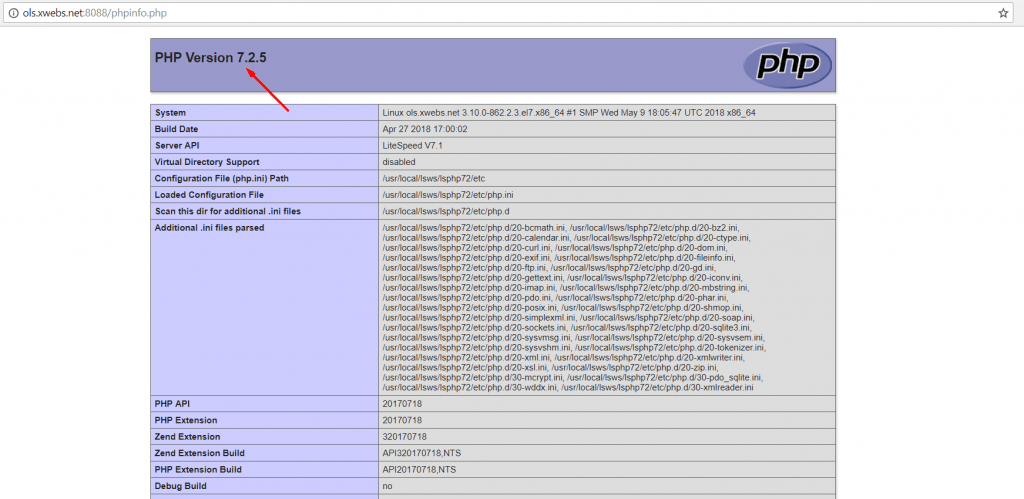
Task: Select the "disabled" value cell
Action: coord(607,162)
